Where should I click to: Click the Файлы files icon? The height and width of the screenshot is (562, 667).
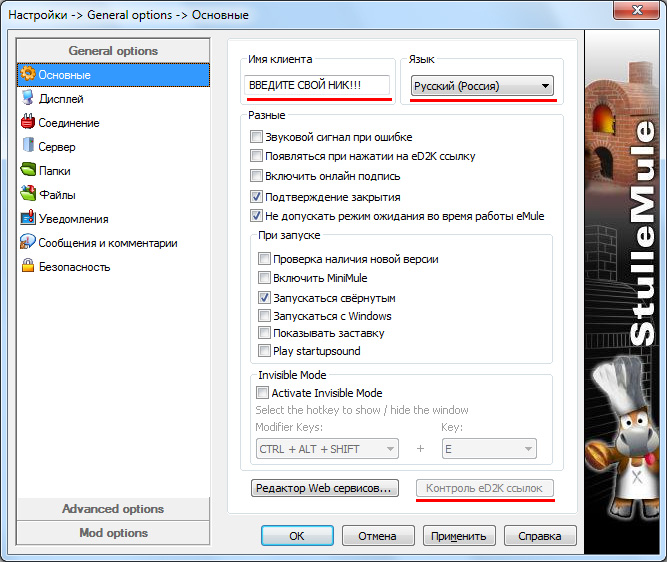[29, 195]
